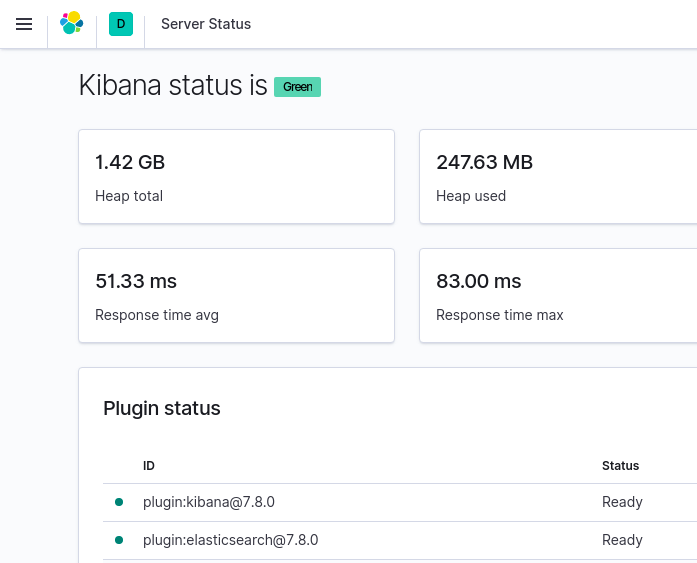This screenshot has width=697, height=563.
Task: Click the plugin:elasticsearch@7.8.0 row ID
Action: 230,540
